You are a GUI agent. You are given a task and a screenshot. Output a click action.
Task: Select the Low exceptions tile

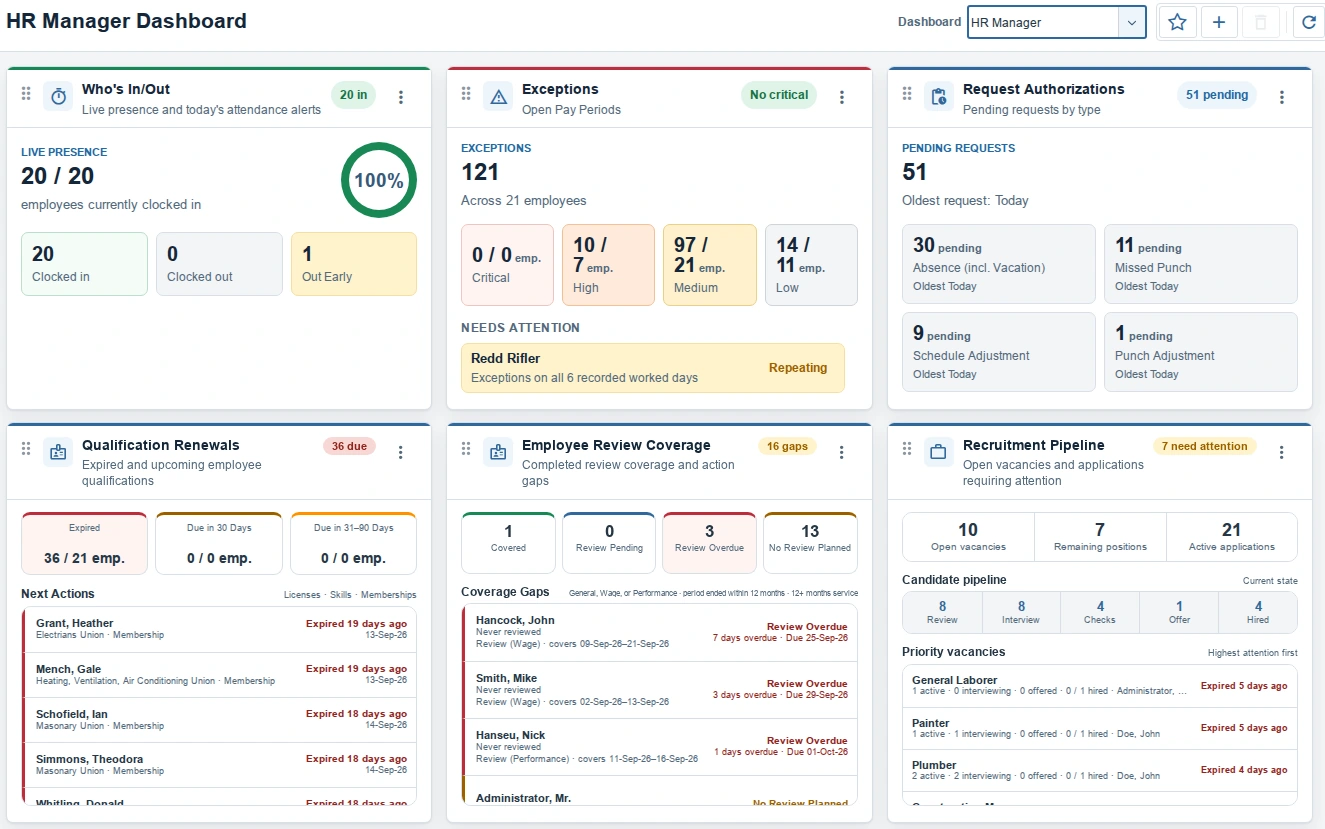point(811,265)
